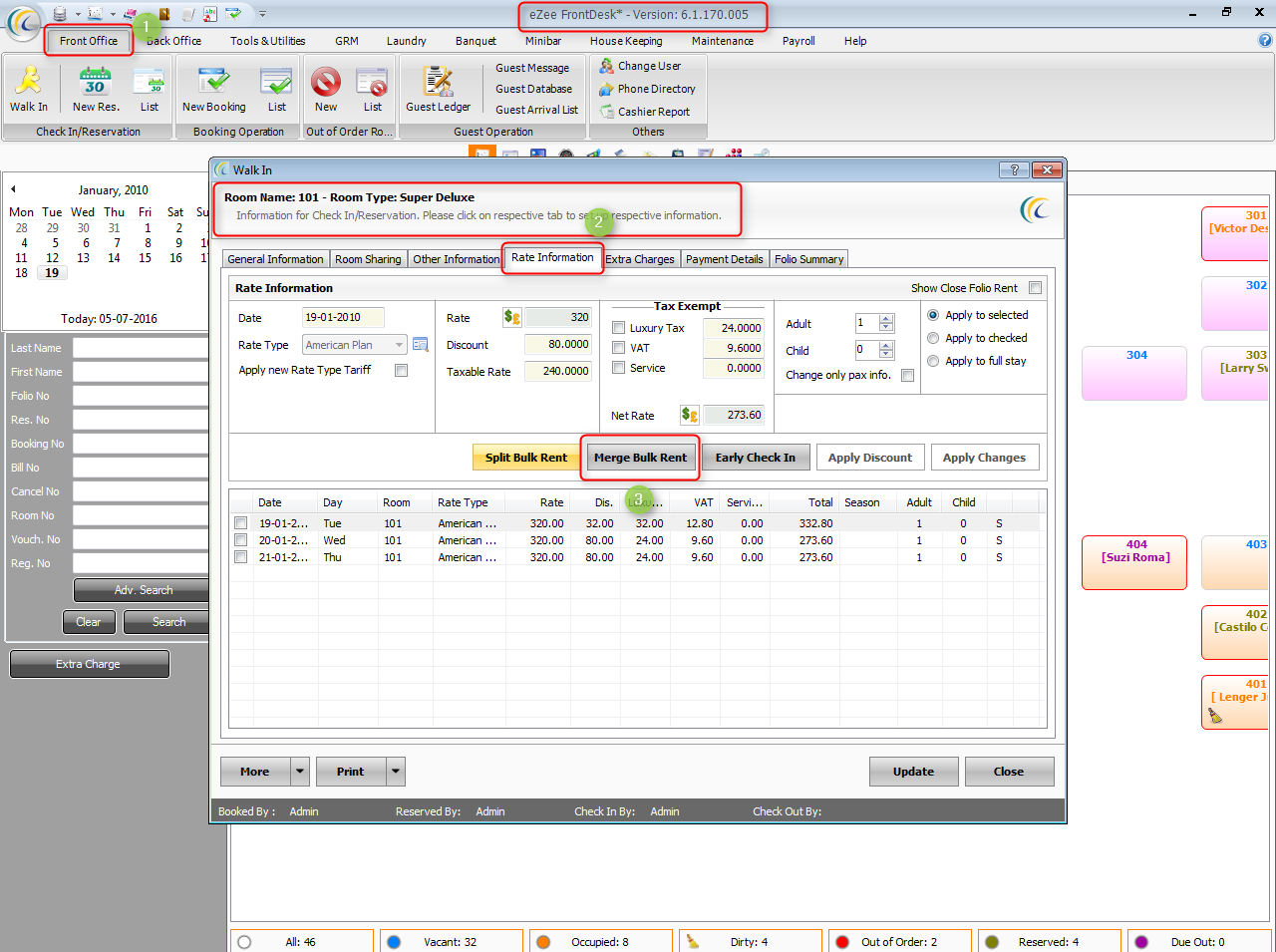Click the book icon in quick access toolbar
The image size is (1276, 952).
click(x=164, y=14)
